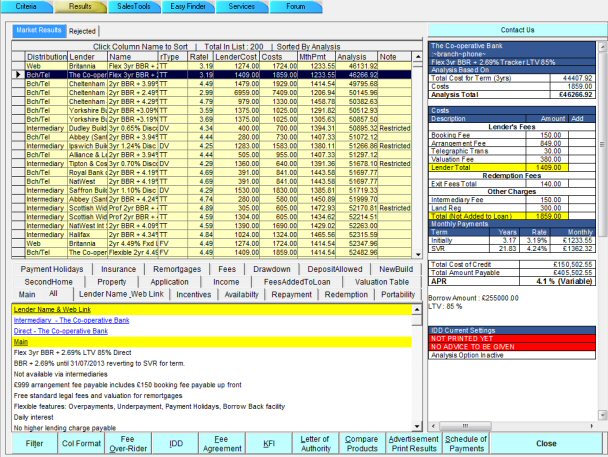
Task: Switch to the Rejected sub-tab
Action: (x=82, y=31)
